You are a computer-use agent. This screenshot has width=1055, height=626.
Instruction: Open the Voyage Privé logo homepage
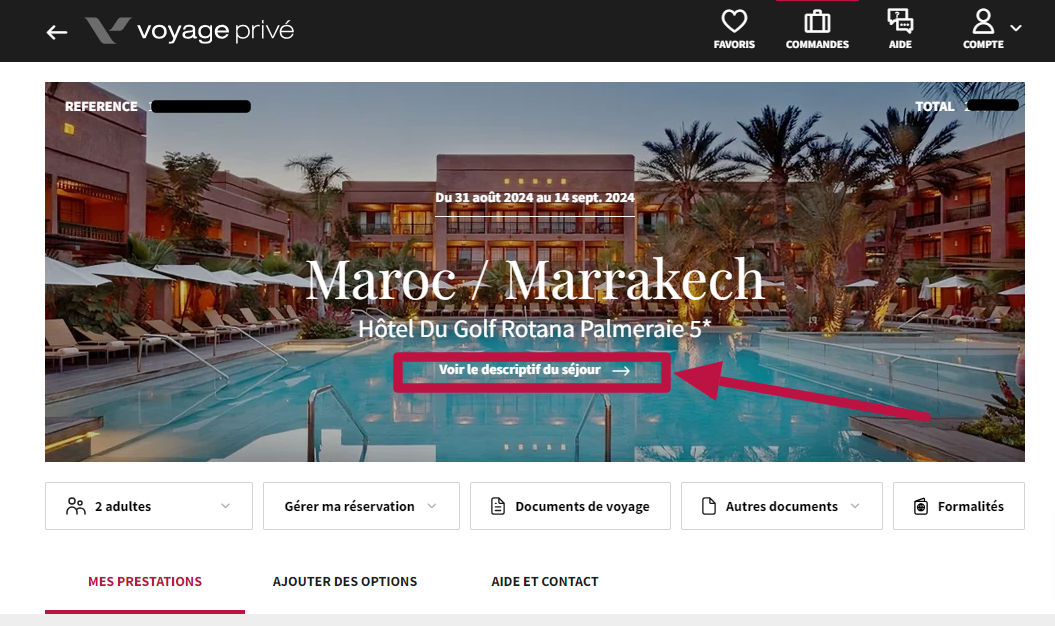pos(190,31)
